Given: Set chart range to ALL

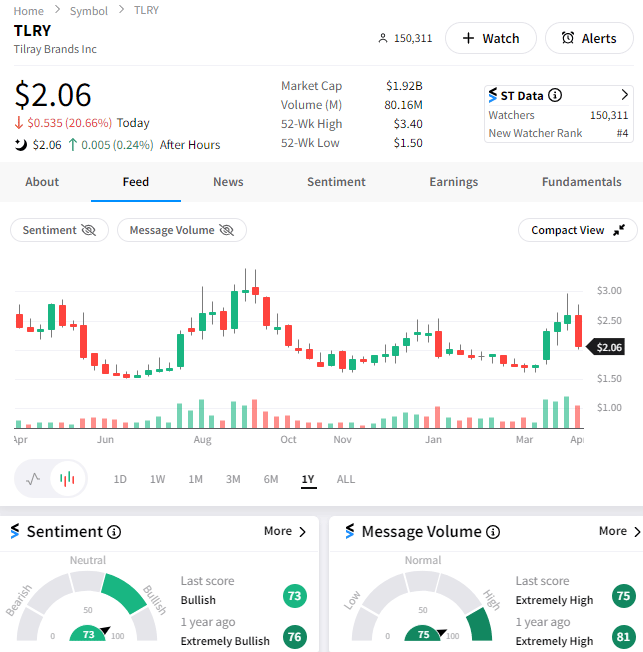Looking at the screenshot, I should point(346,479).
